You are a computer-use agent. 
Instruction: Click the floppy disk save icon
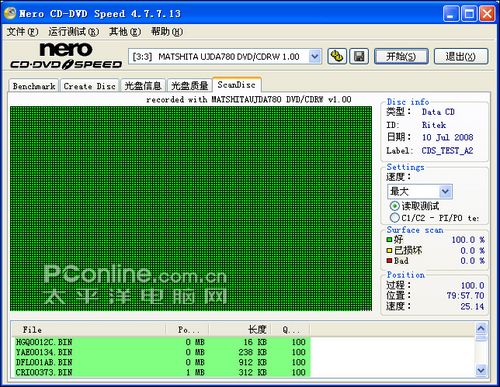pos(359,56)
